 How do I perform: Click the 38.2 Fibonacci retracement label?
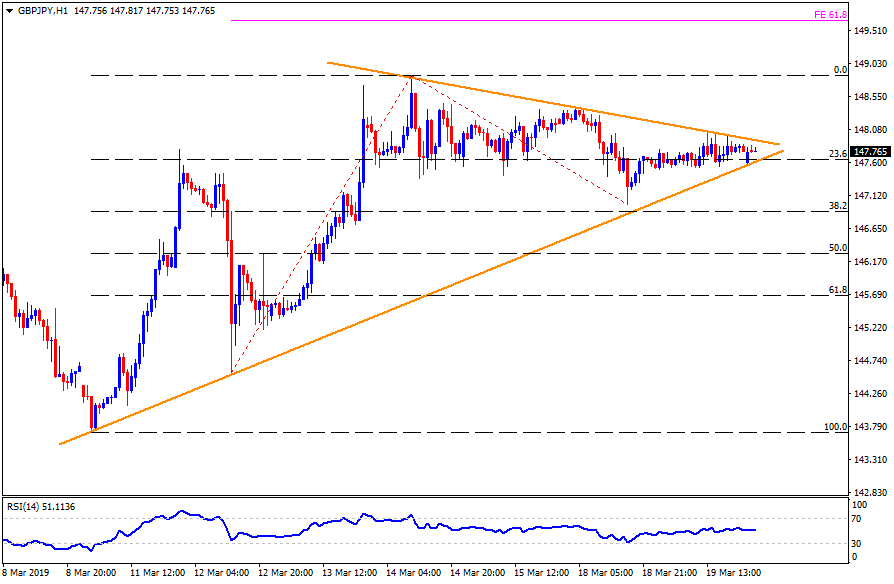(837, 205)
